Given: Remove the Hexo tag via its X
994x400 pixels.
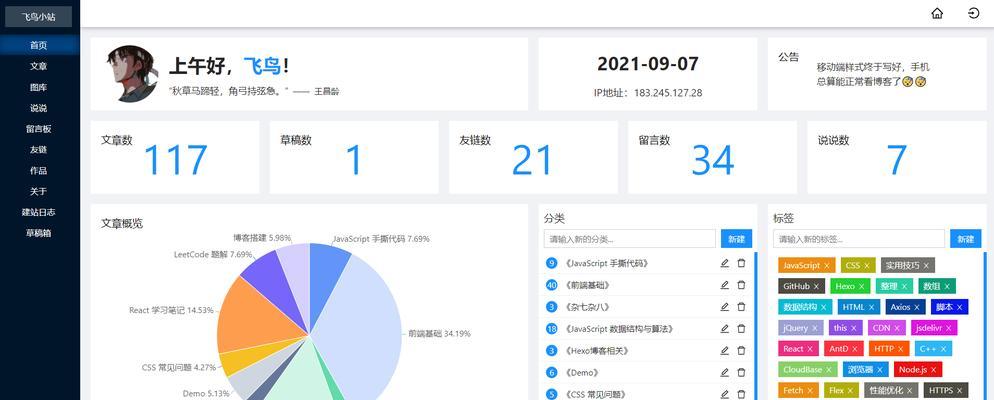Looking at the screenshot, I should click(862, 287).
